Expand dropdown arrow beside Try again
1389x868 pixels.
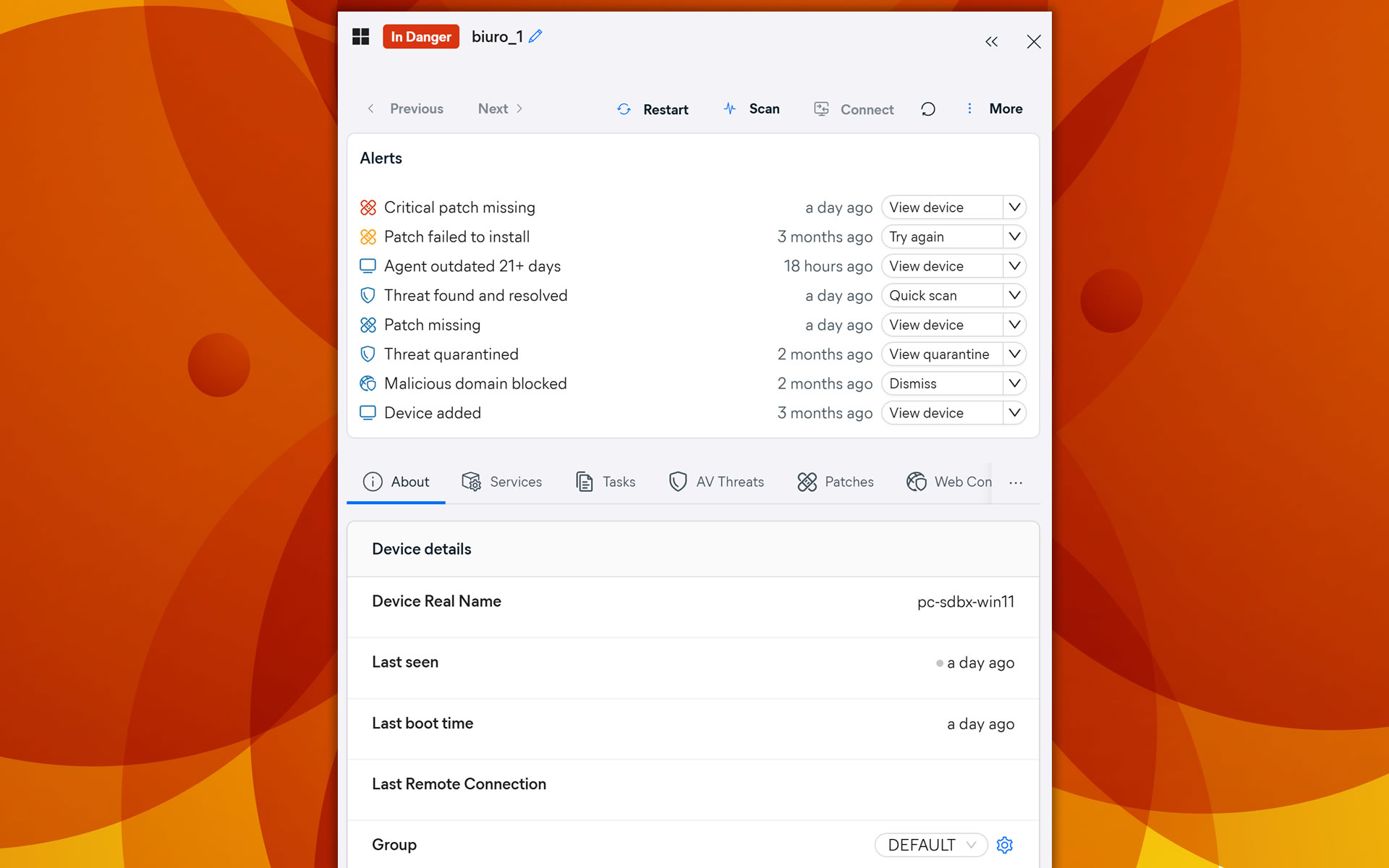pyautogui.click(x=1014, y=237)
